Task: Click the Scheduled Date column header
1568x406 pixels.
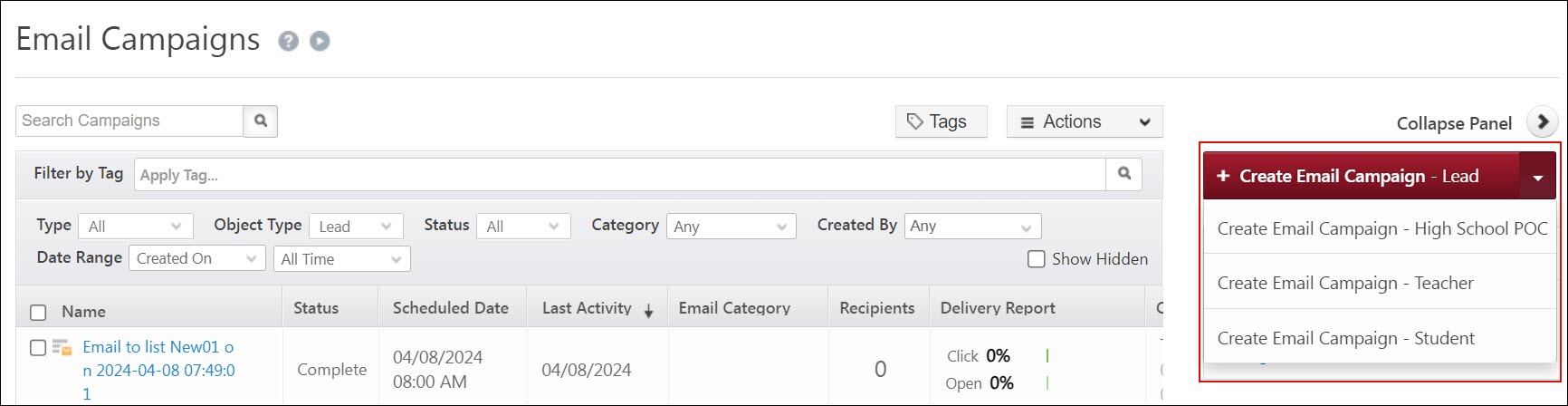Action: tap(451, 308)
